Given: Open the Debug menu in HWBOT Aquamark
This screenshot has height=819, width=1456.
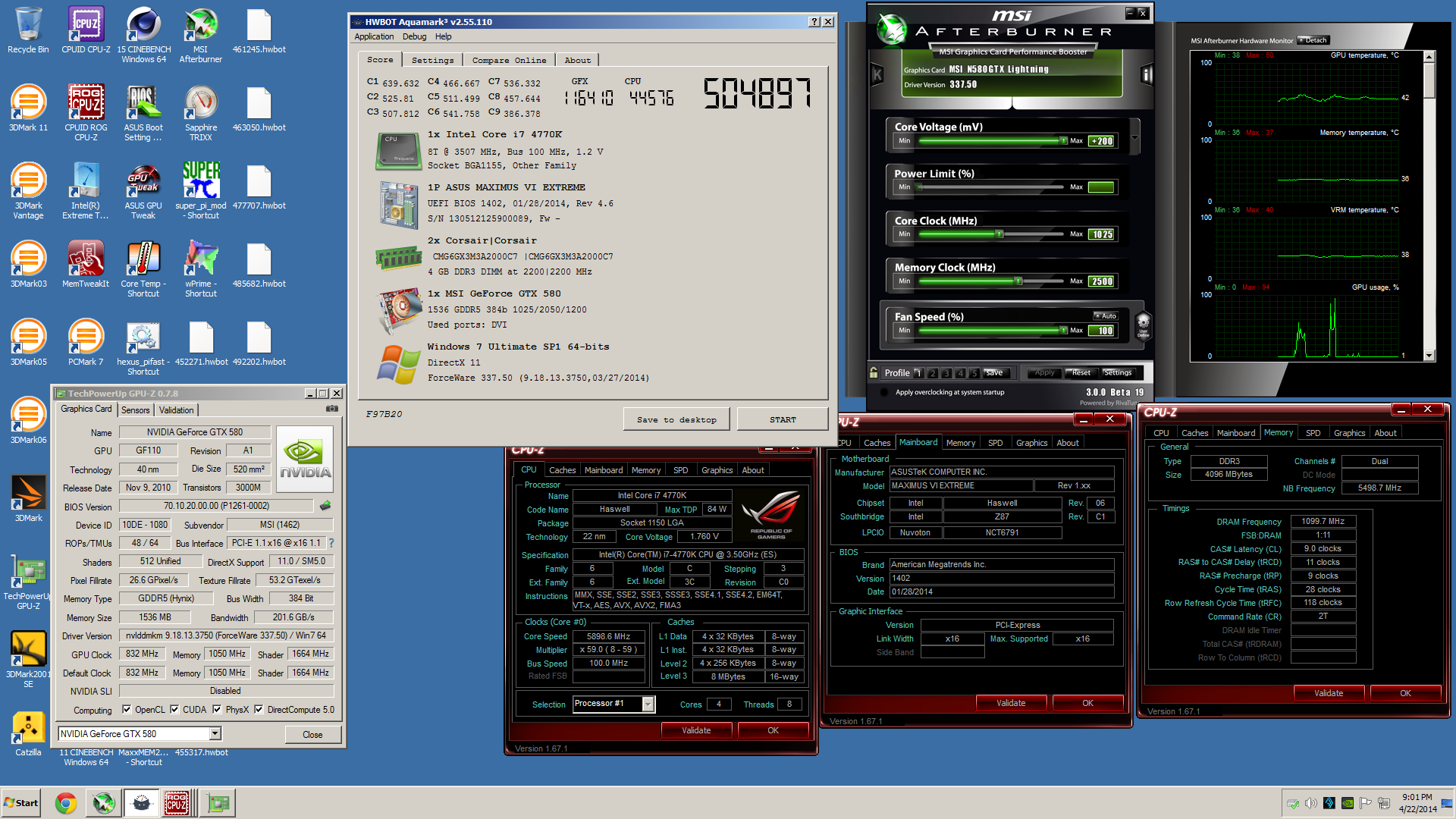Looking at the screenshot, I should pyautogui.click(x=414, y=36).
